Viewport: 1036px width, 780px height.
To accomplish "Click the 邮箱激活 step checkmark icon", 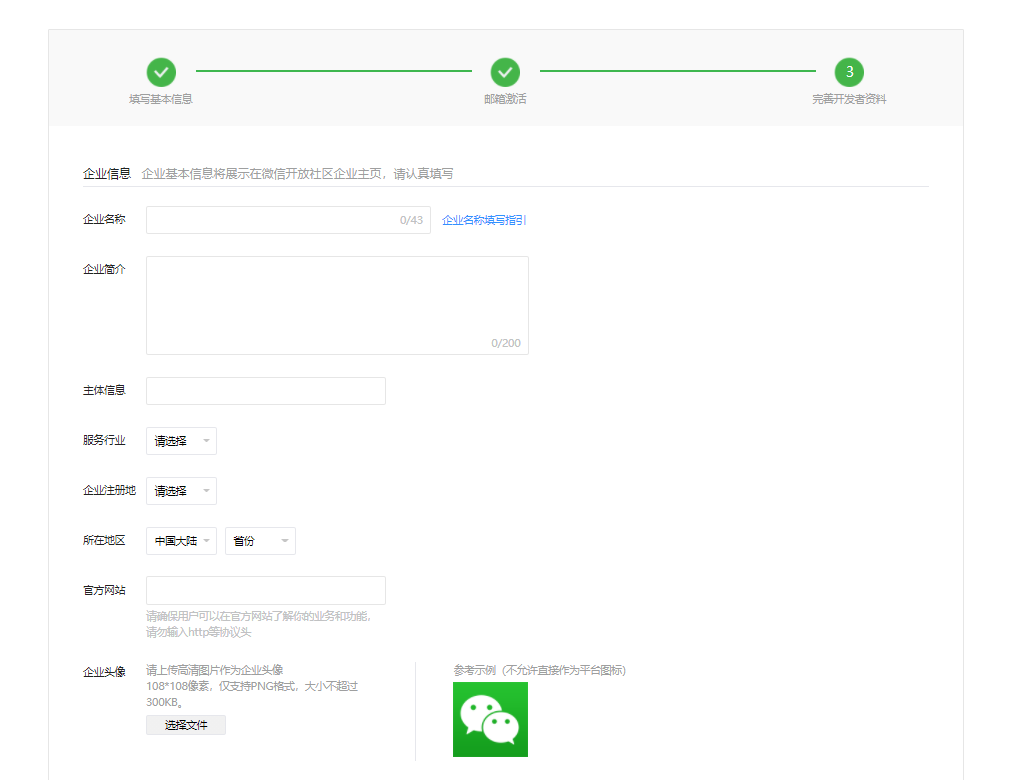I will pos(505,72).
